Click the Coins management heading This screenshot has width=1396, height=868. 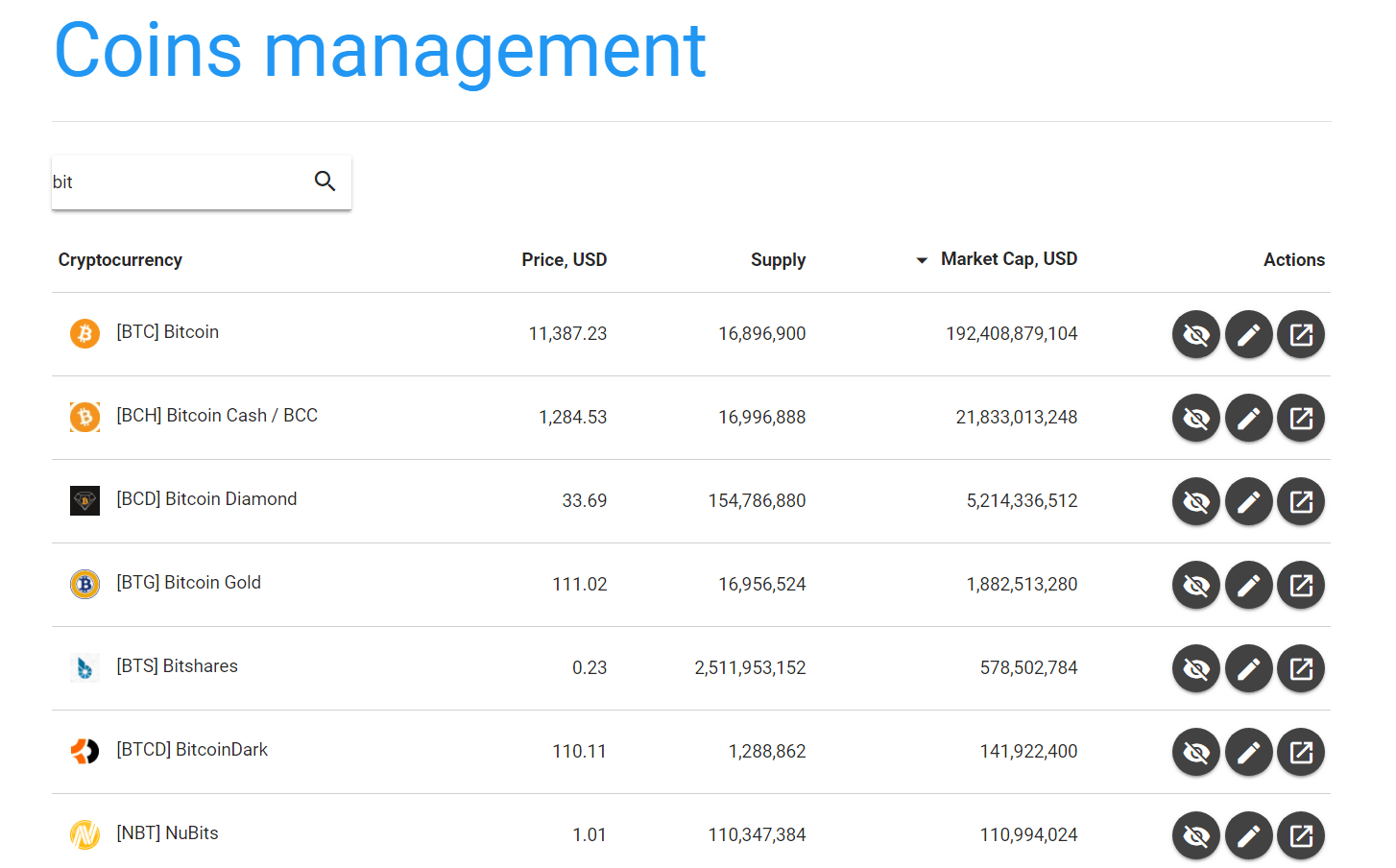coord(380,51)
